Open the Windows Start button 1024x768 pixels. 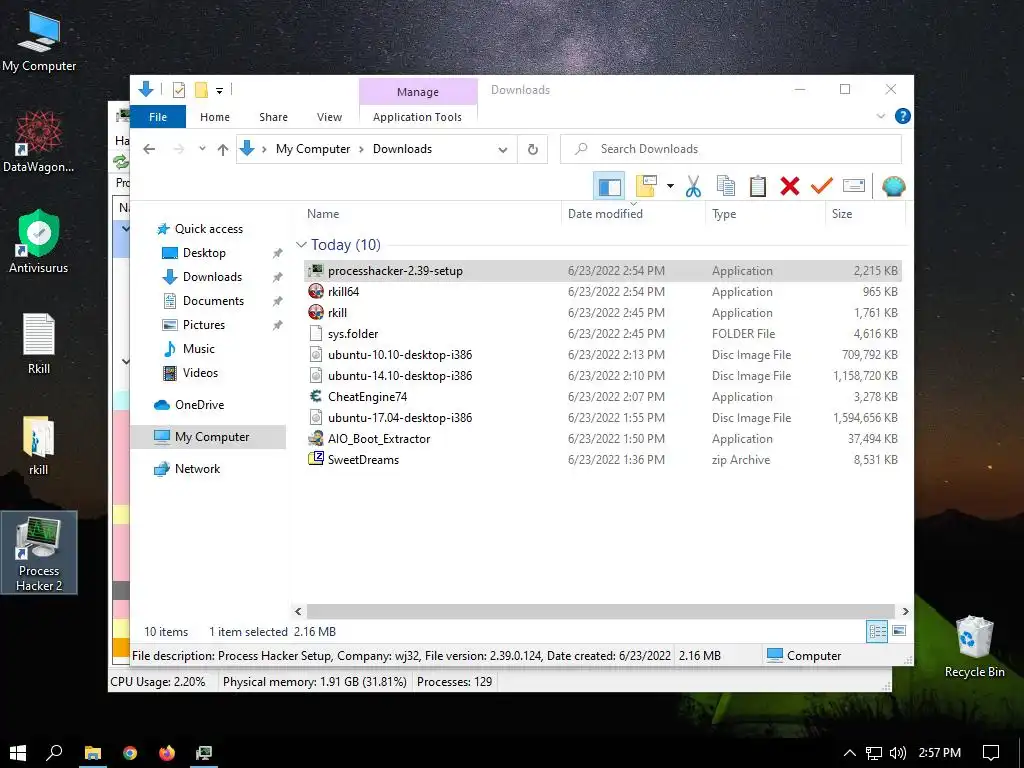(x=18, y=753)
